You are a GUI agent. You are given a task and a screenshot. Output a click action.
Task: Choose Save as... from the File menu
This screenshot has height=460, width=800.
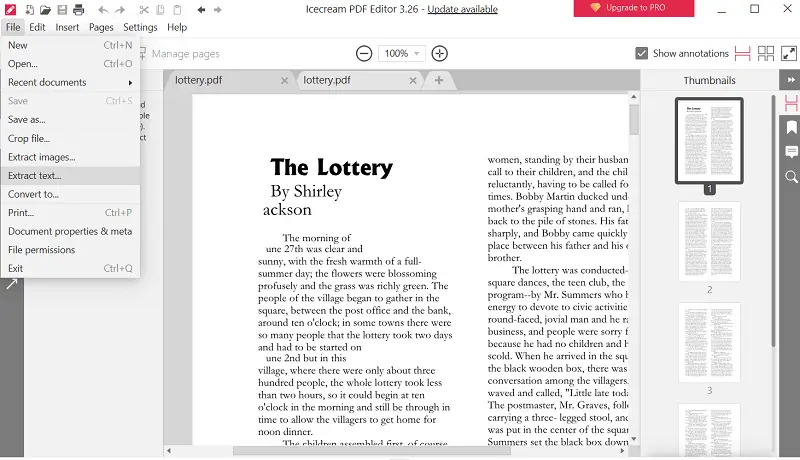(x=70, y=120)
